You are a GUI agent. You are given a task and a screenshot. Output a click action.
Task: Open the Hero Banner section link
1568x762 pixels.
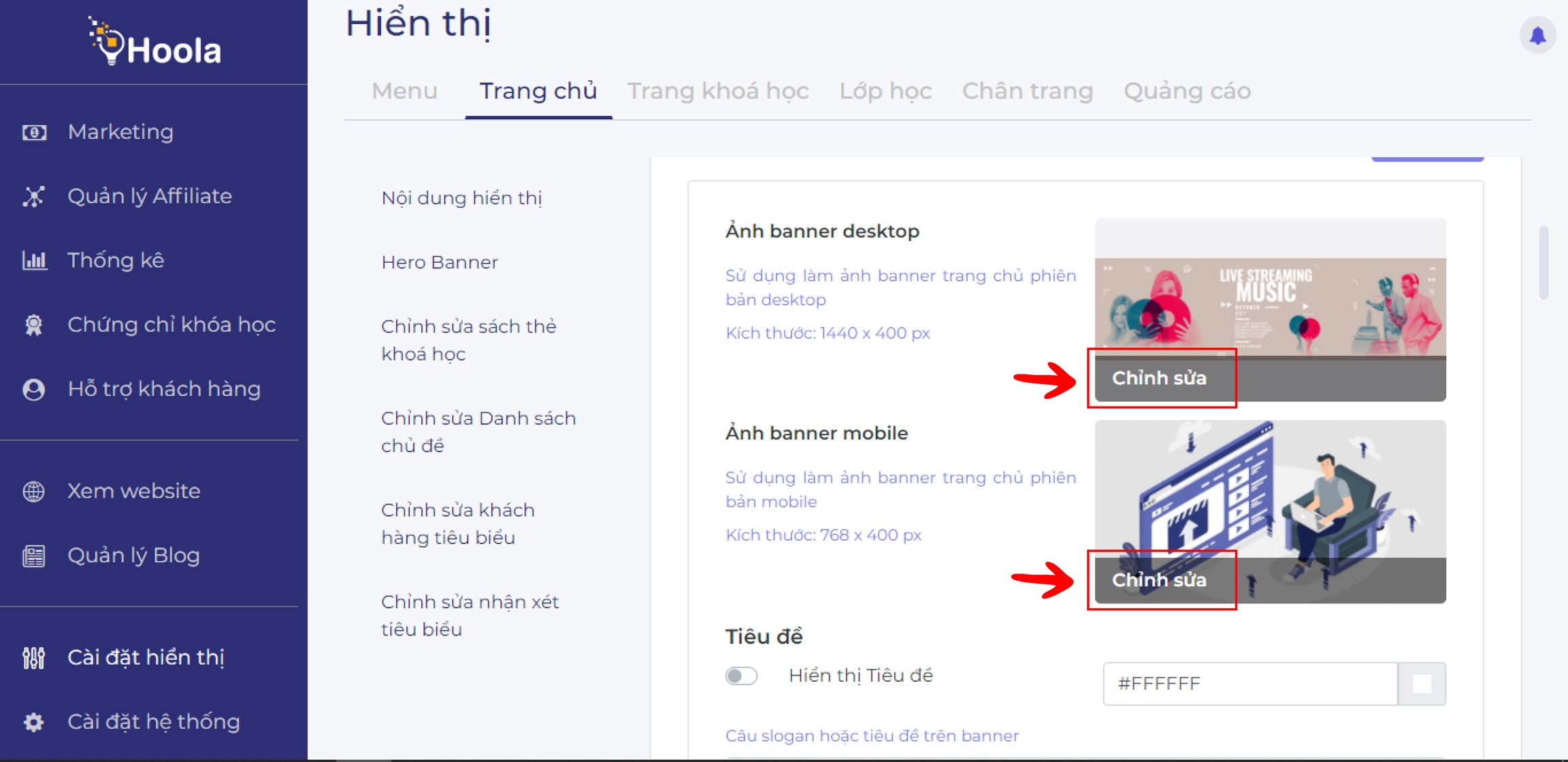pos(440,262)
